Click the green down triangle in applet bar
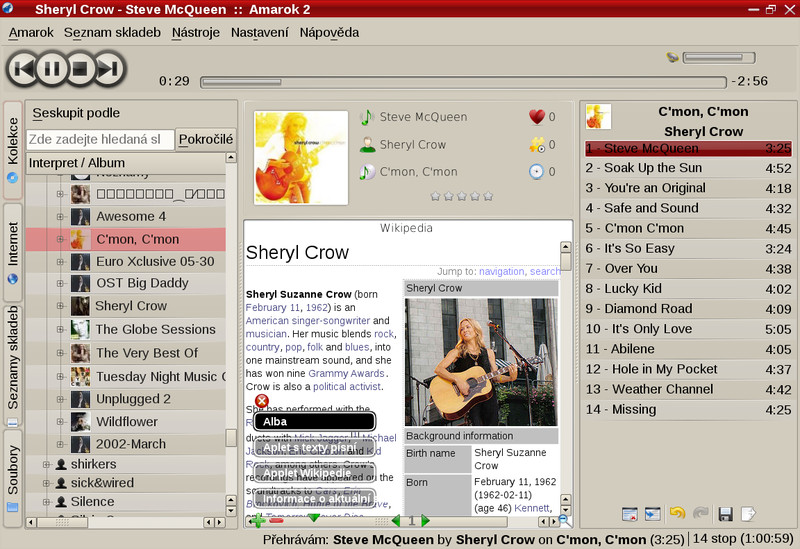This screenshot has height=549, width=800. pyautogui.click(x=314, y=518)
